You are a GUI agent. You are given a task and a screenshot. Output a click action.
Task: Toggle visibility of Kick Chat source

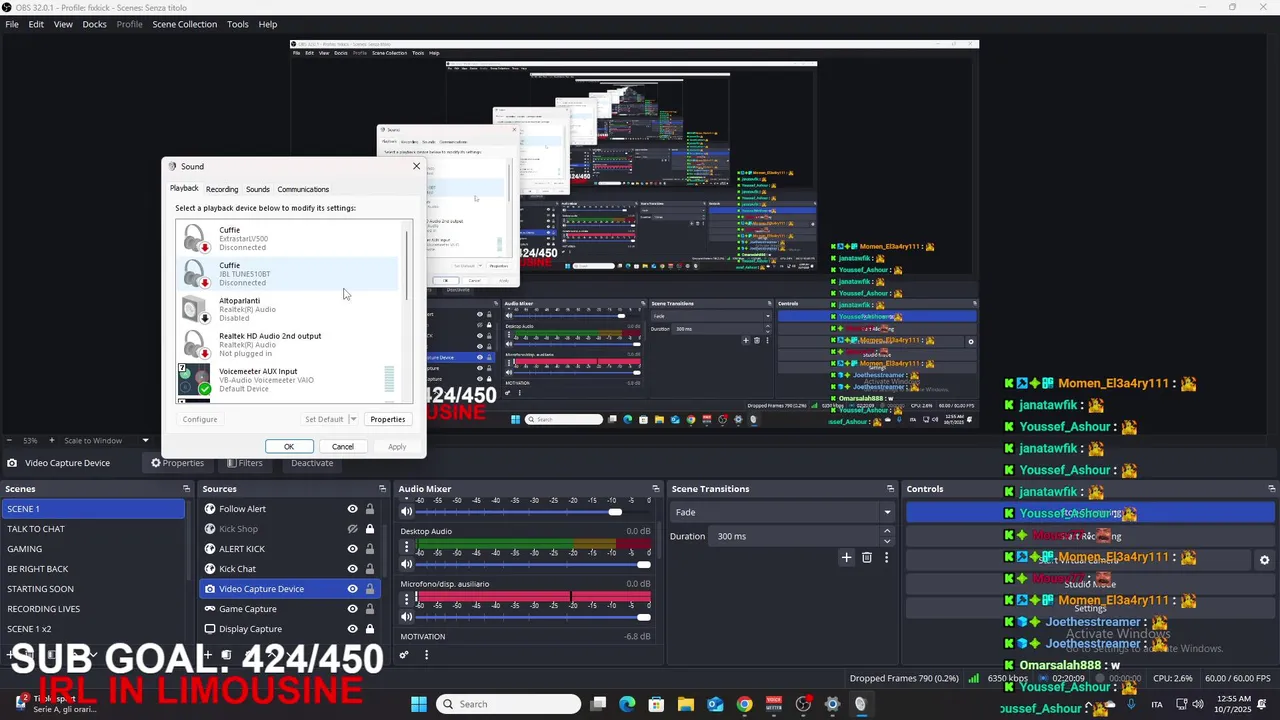[x=352, y=569]
